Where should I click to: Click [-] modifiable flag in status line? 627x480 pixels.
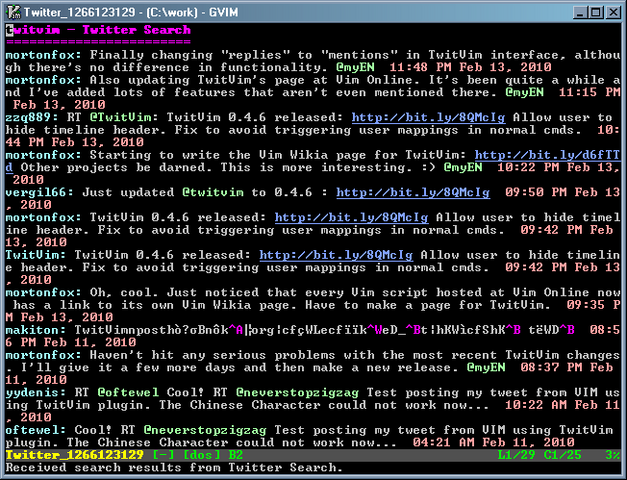click(163, 455)
